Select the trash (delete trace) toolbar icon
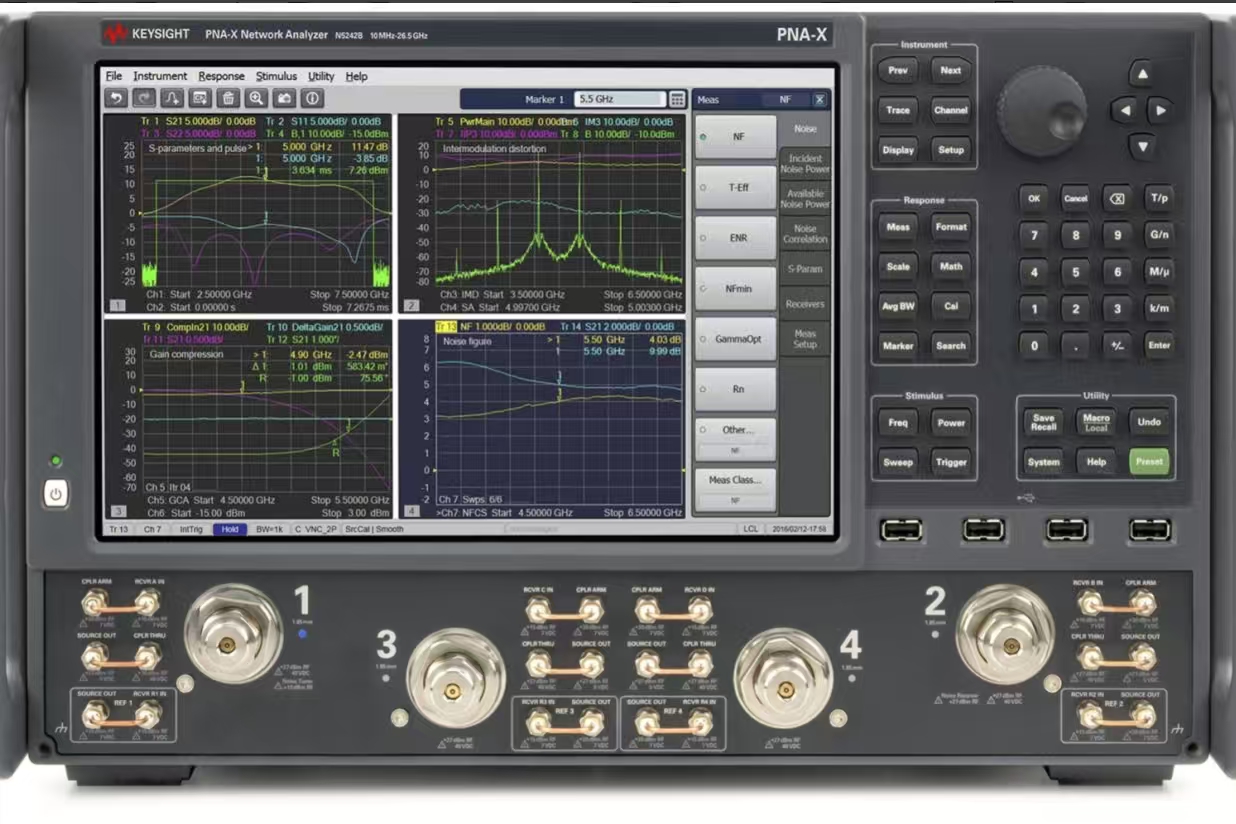This screenshot has width=1236, height=824. pos(229,97)
